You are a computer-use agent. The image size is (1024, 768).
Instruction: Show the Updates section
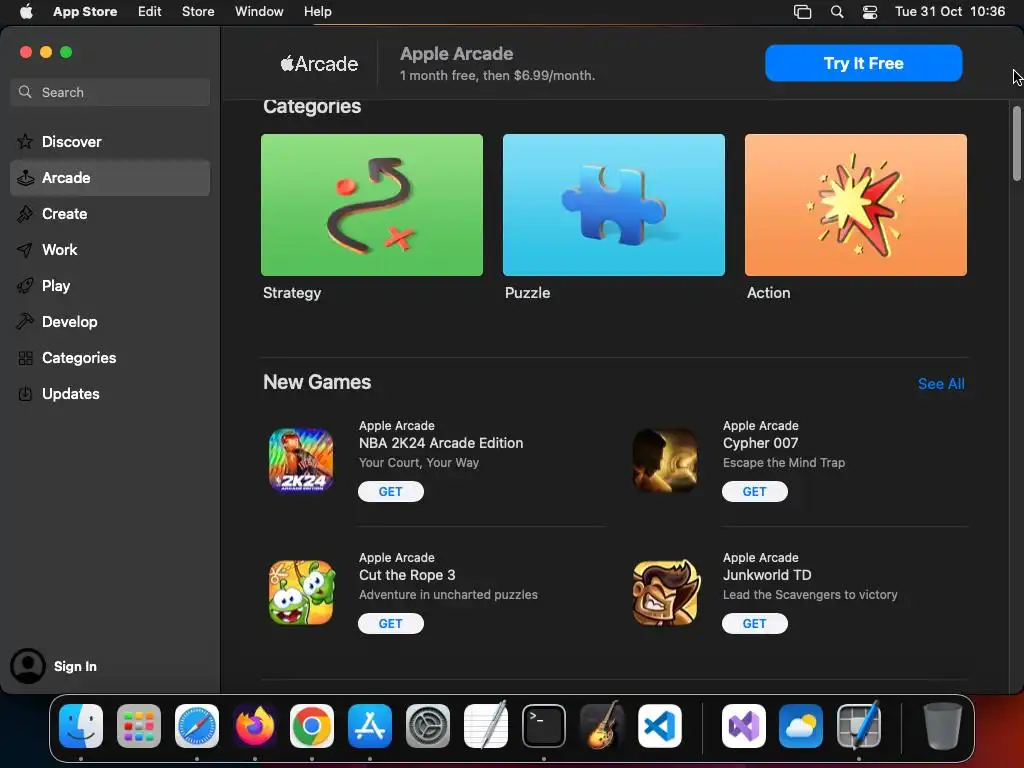click(110, 393)
